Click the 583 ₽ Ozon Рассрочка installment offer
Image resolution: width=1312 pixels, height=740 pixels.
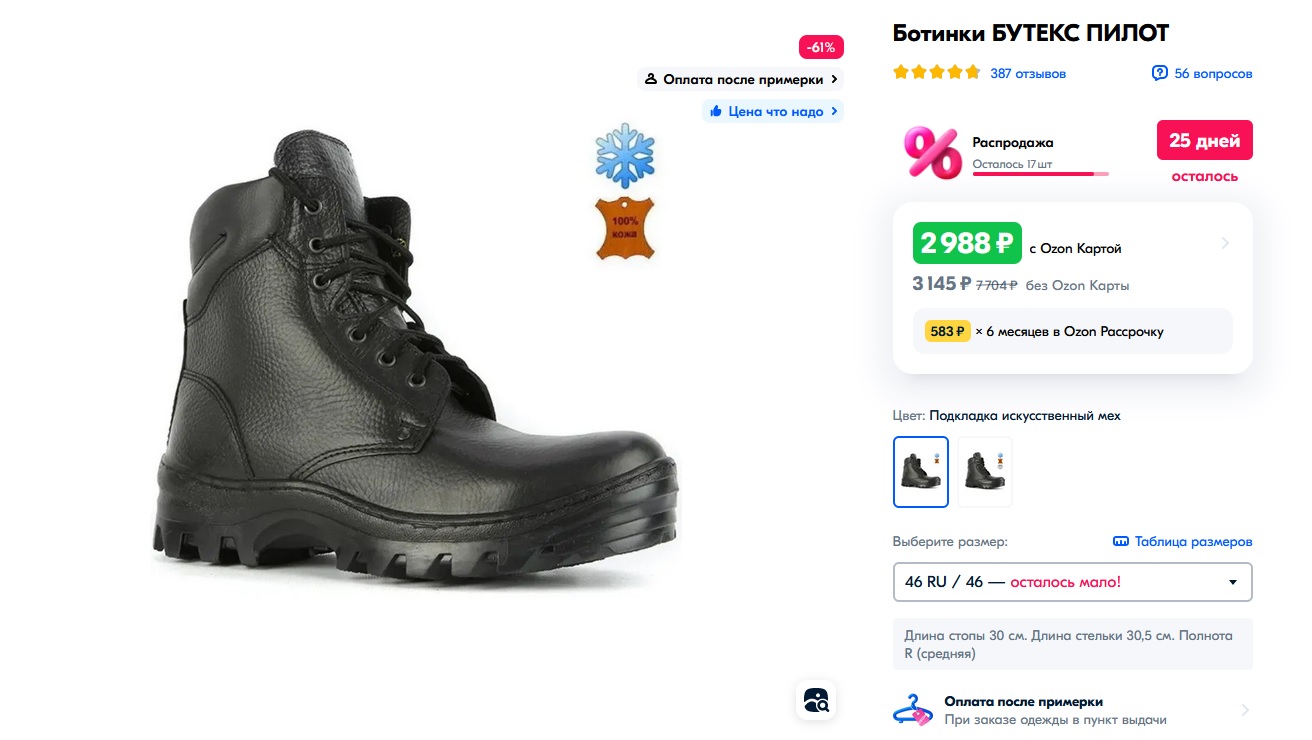coord(1073,331)
